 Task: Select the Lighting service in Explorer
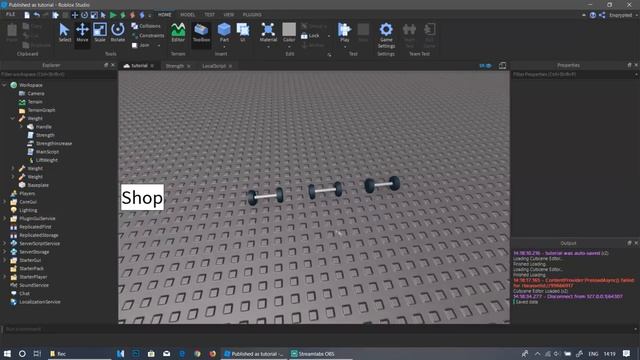tap(28, 210)
